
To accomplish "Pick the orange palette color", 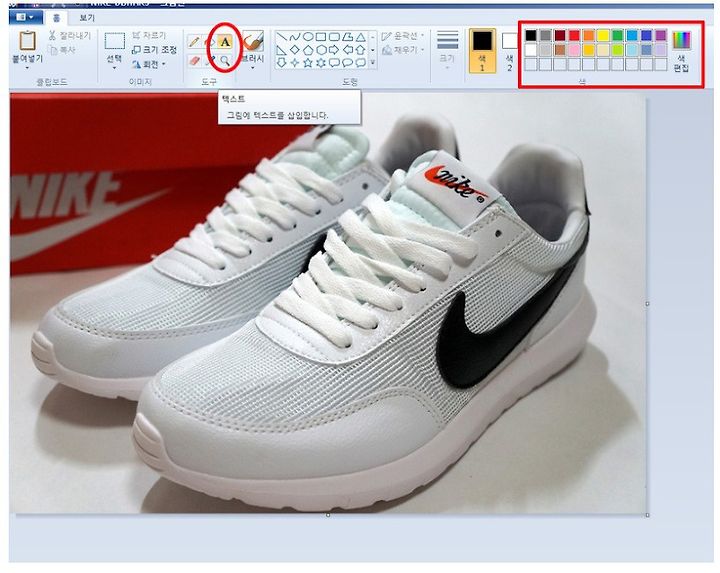I will pos(589,35).
